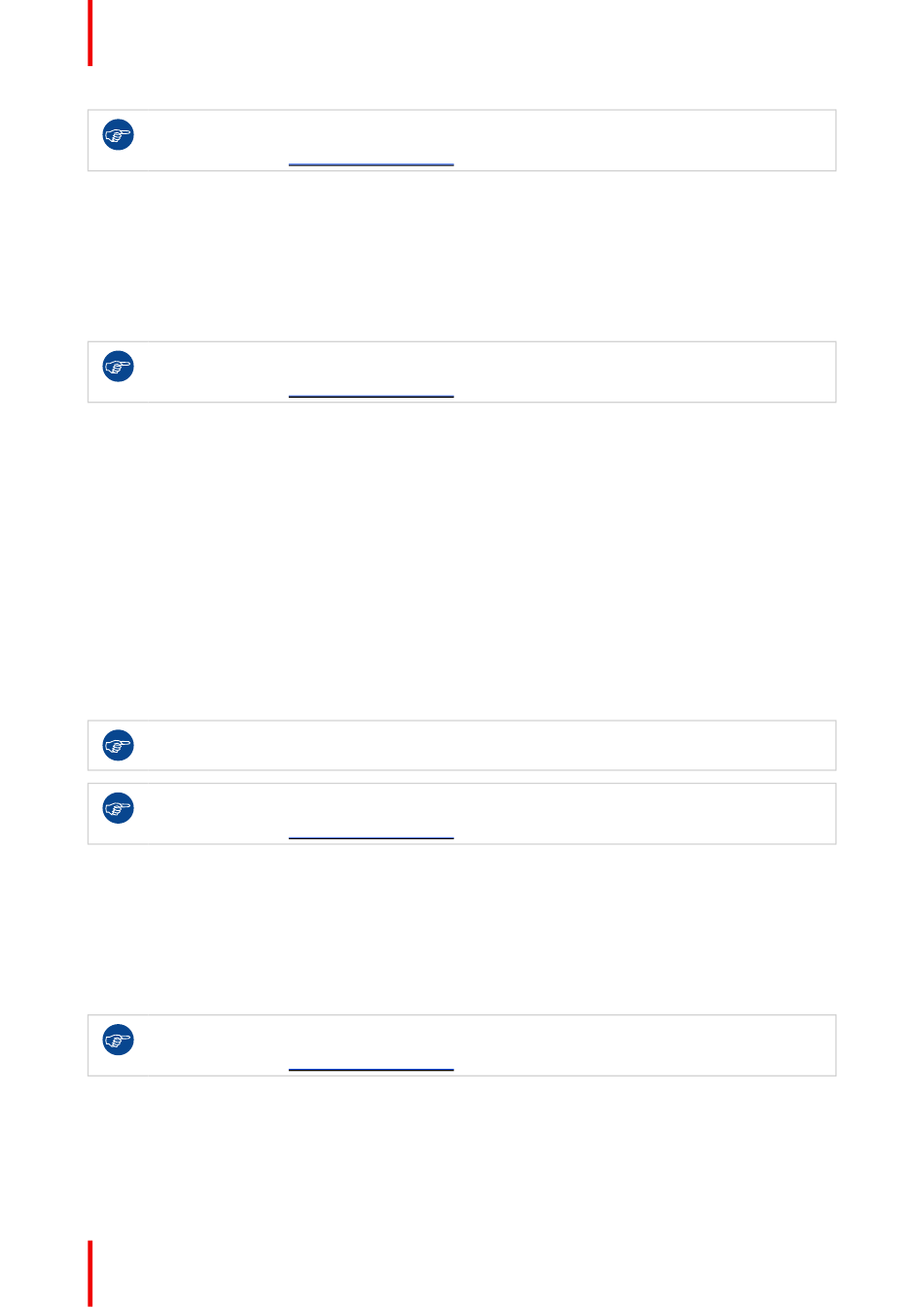Select the fourth bordered note box under the short one

pos(462,814)
